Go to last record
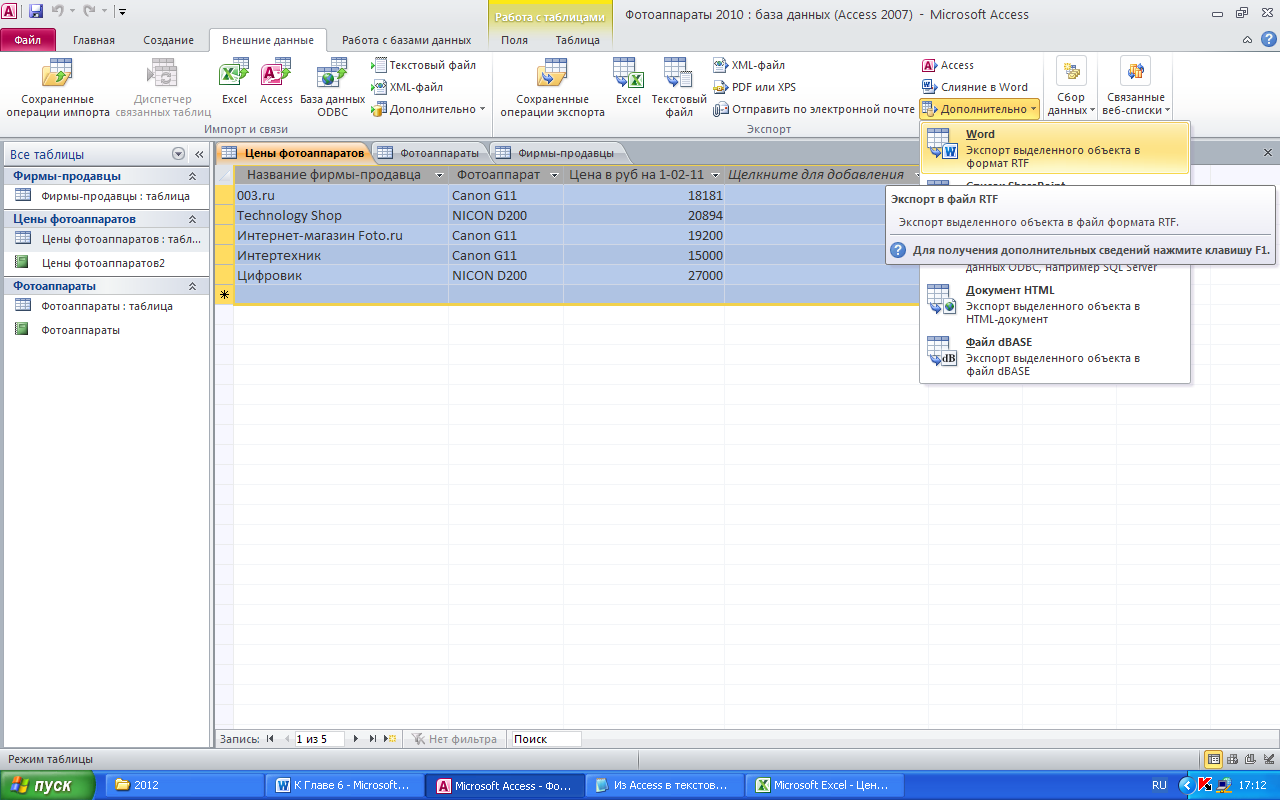 pos(373,739)
